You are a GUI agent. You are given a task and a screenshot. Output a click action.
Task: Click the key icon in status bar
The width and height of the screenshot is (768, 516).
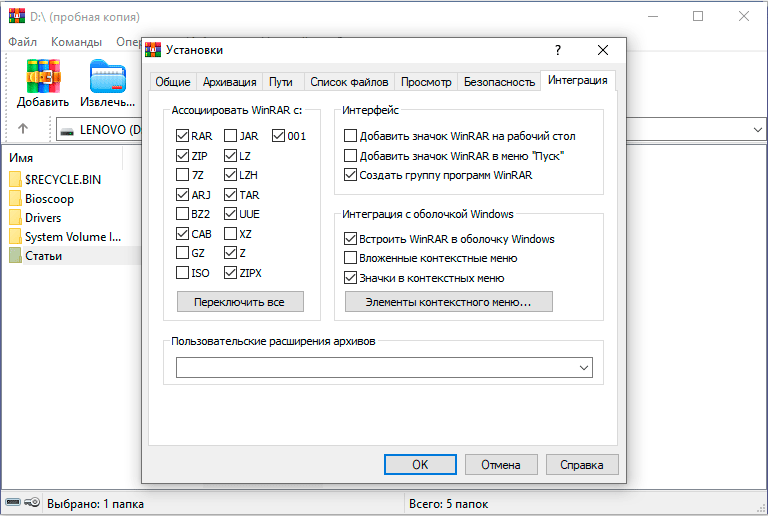point(32,502)
